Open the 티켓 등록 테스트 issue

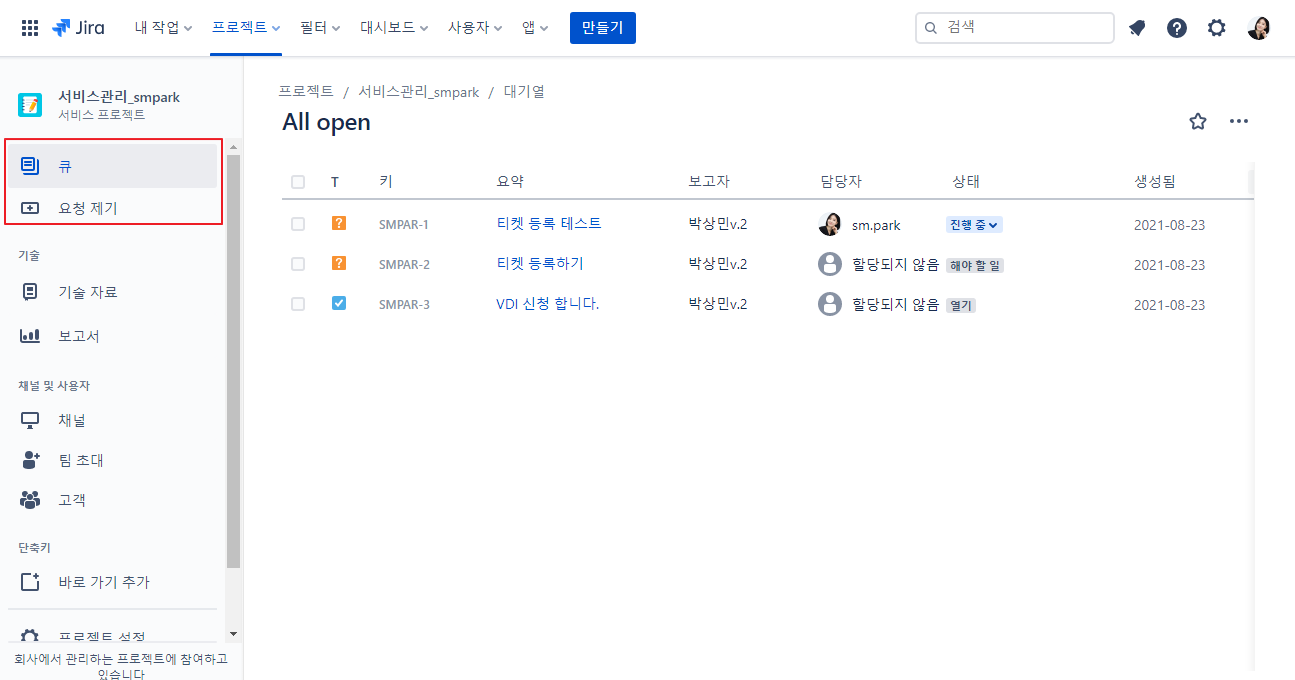coord(549,223)
